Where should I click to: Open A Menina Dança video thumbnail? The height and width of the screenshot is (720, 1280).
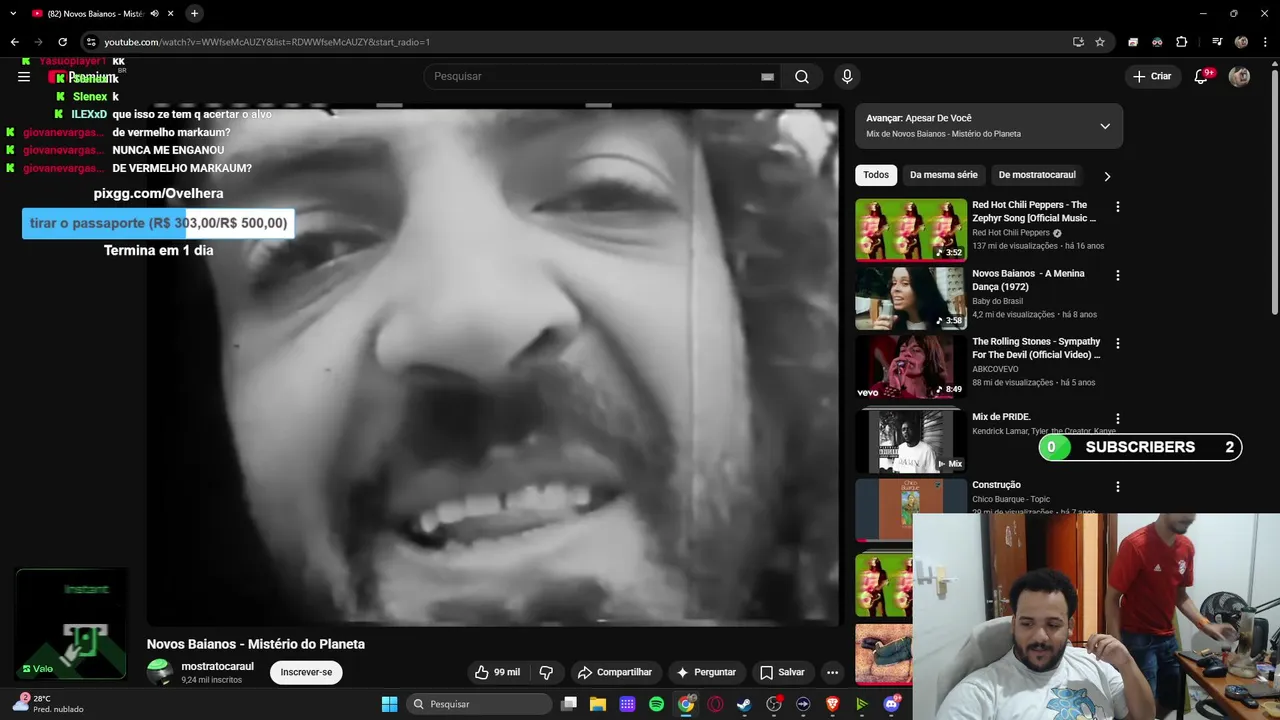click(x=911, y=298)
